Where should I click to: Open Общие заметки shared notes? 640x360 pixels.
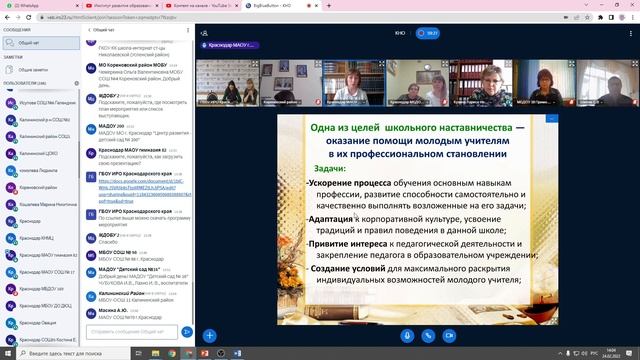click(x=41, y=70)
